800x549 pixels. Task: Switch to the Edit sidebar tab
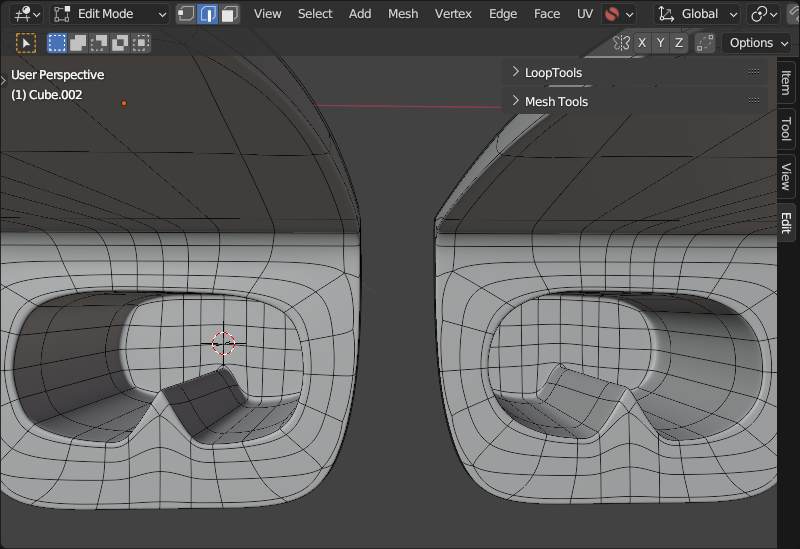click(x=786, y=222)
